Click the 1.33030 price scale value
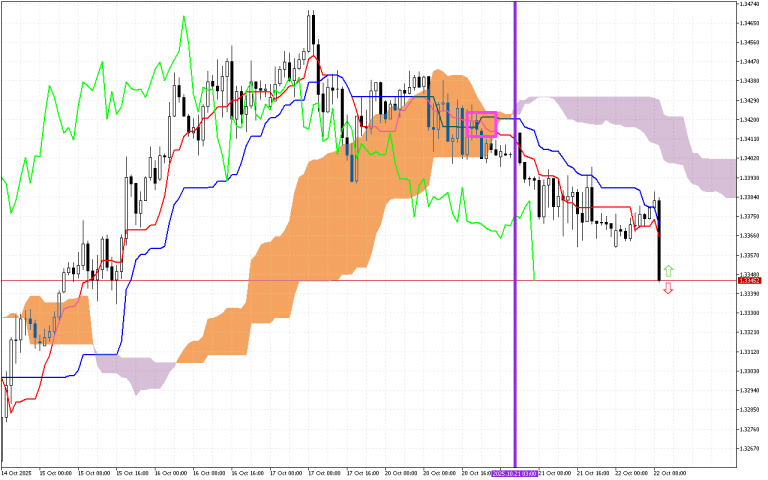 tap(749, 371)
